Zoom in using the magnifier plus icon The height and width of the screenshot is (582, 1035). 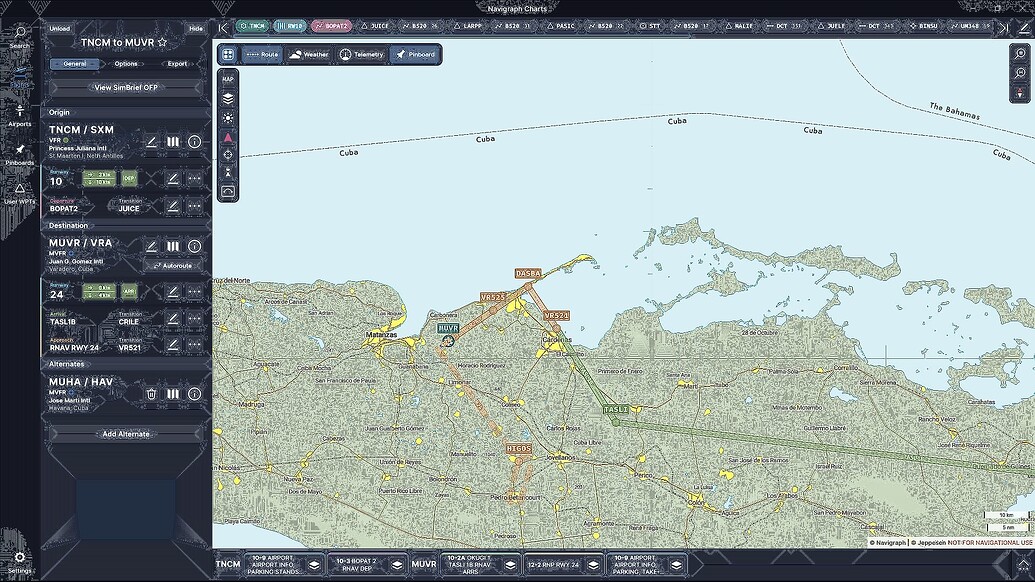(x=1020, y=52)
